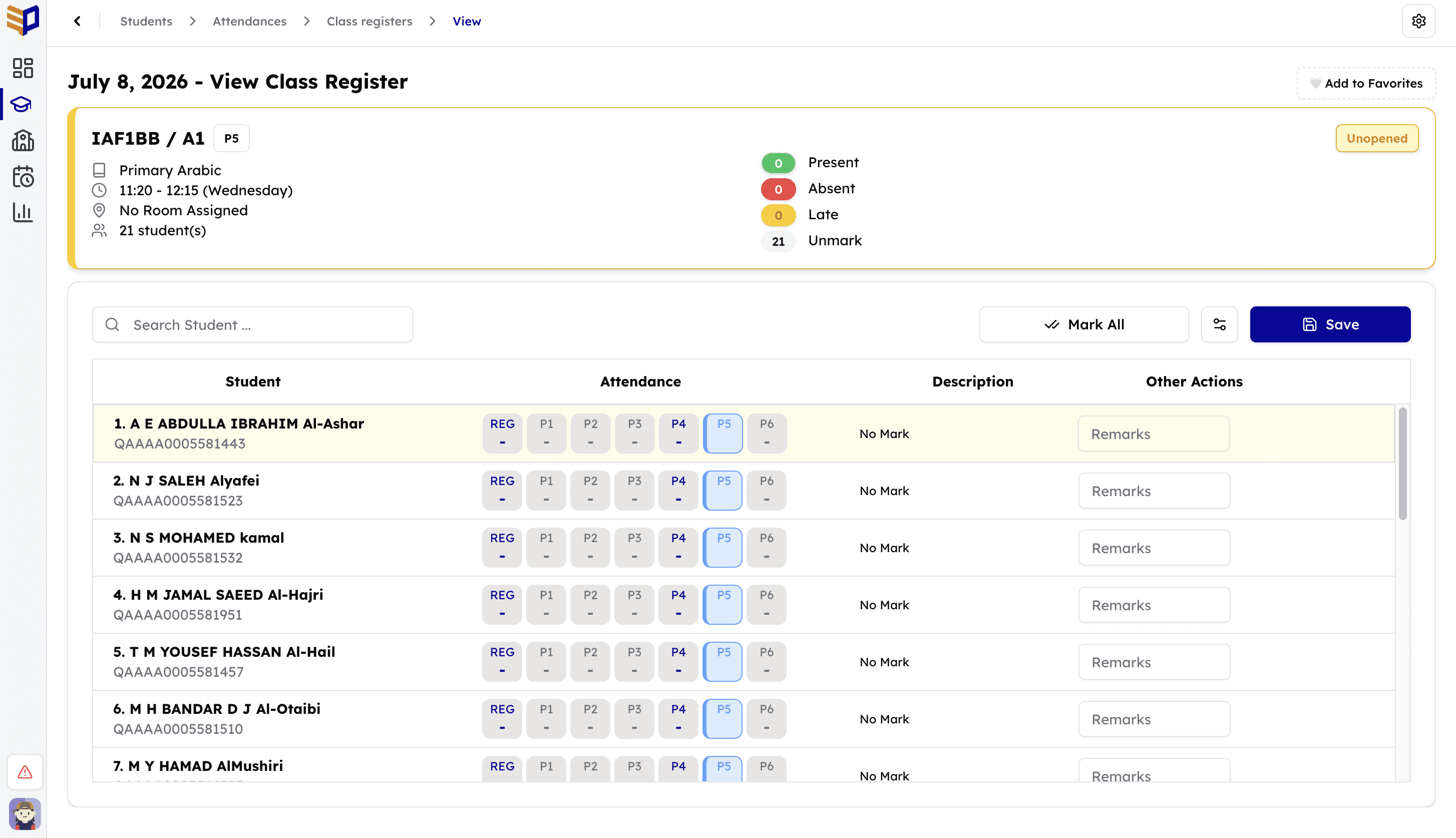Open the settings gear icon
Image resolution: width=1456 pixels, height=838 pixels.
tap(1418, 22)
